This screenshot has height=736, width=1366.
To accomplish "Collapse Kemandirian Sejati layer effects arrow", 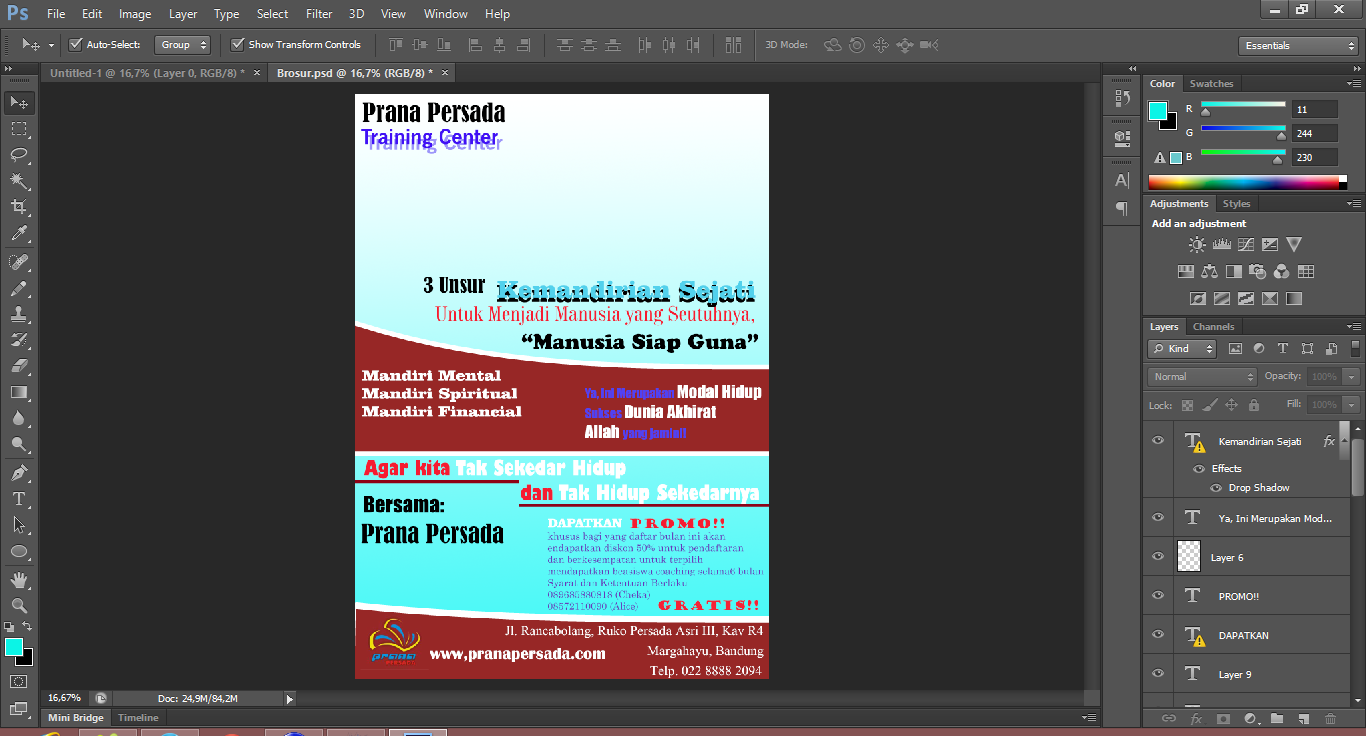I will coord(1346,441).
